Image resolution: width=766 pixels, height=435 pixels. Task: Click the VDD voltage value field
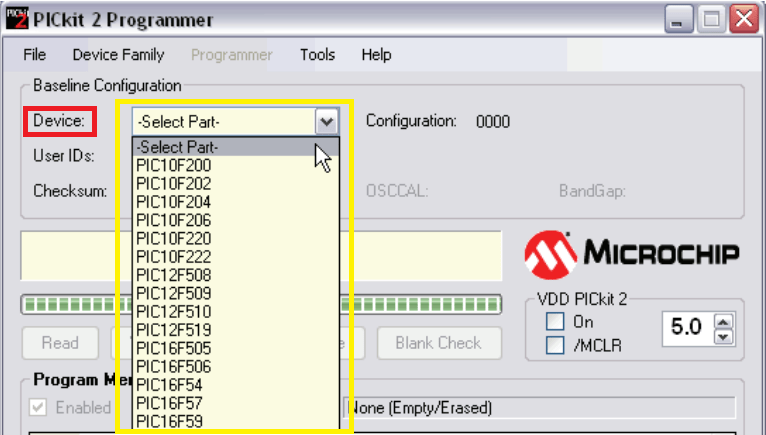(x=686, y=327)
